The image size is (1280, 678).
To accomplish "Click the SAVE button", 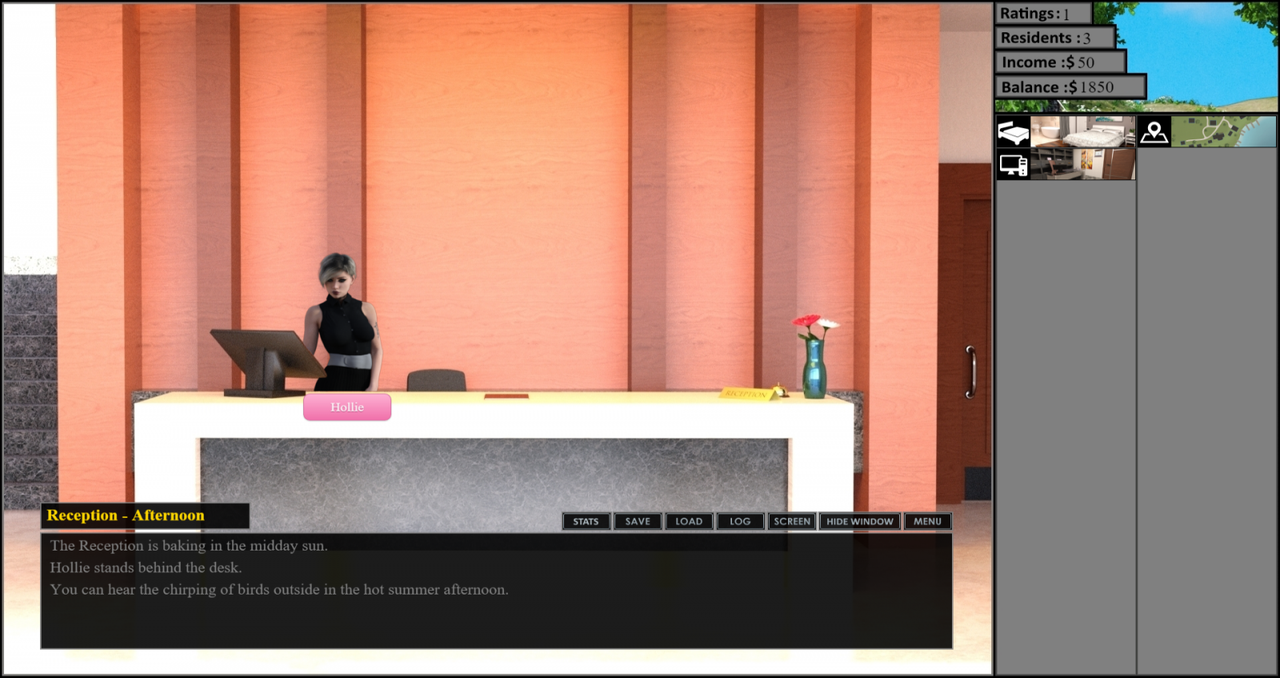I will tap(638, 521).
